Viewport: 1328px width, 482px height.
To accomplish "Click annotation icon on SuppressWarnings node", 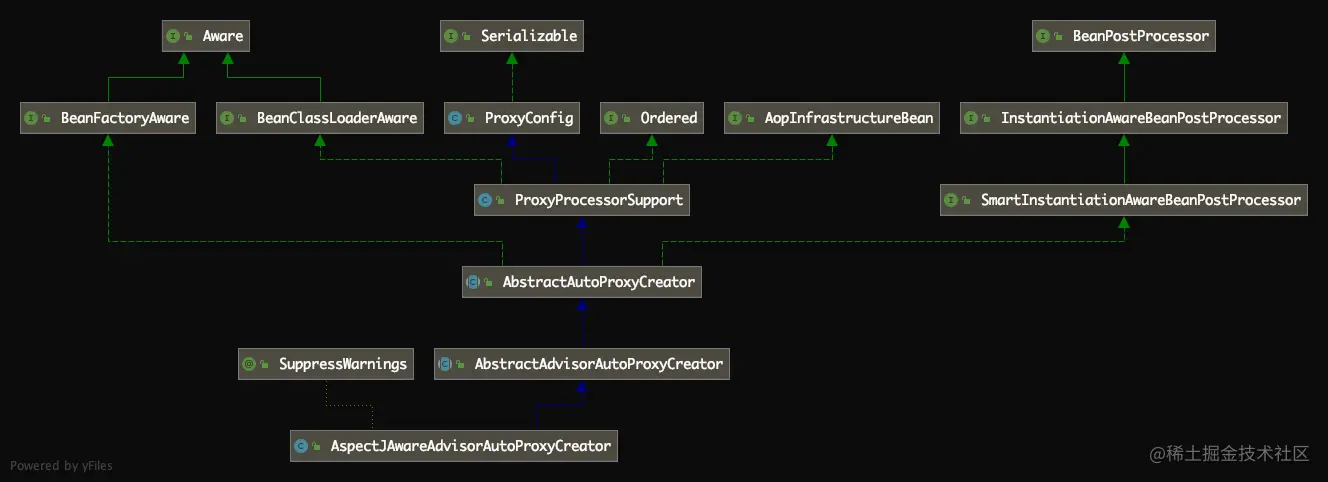I will pyautogui.click(x=250, y=364).
